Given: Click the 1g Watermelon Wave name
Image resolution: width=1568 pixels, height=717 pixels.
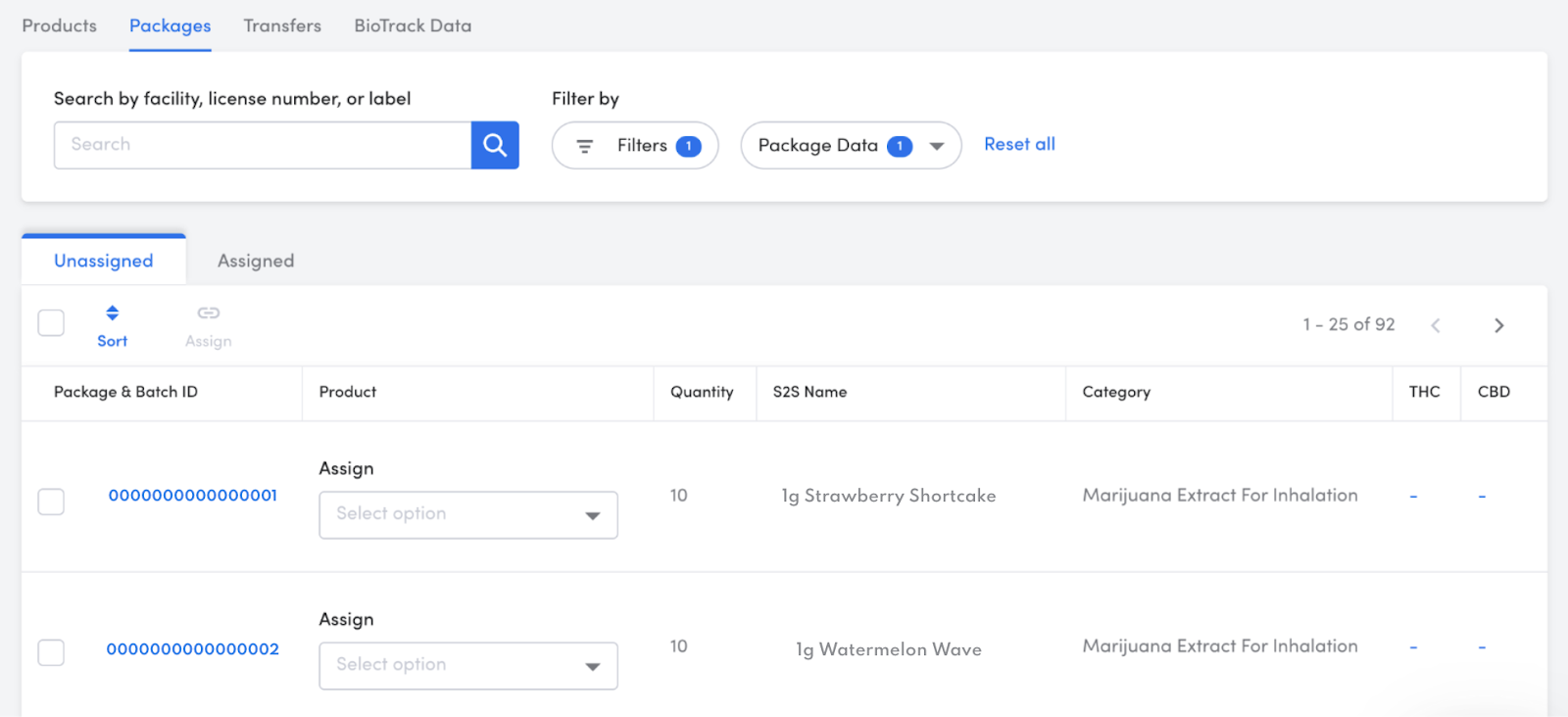Looking at the screenshot, I should coord(889,649).
